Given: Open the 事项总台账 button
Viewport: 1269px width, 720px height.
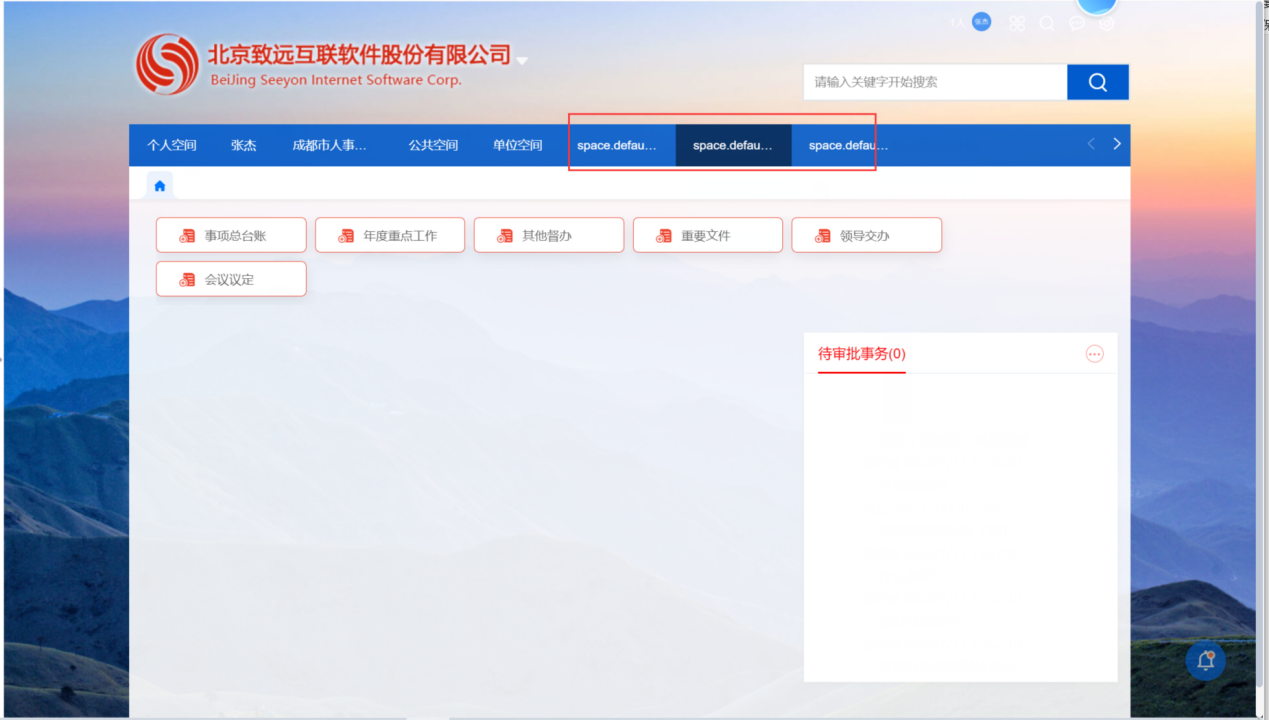Looking at the screenshot, I should pyautogui.click(x=231, y=236).
